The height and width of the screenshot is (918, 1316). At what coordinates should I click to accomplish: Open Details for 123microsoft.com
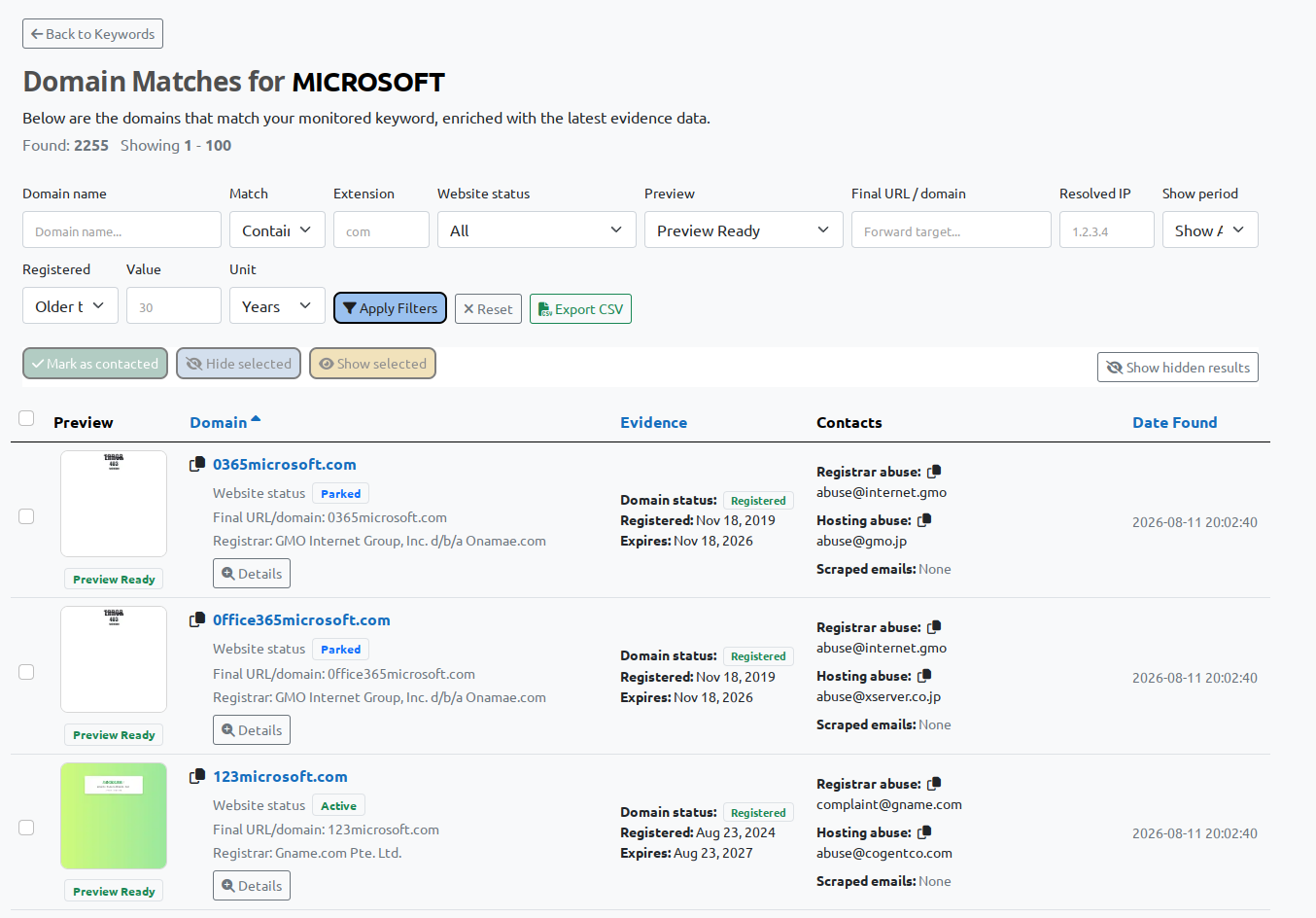coord(252,886)
